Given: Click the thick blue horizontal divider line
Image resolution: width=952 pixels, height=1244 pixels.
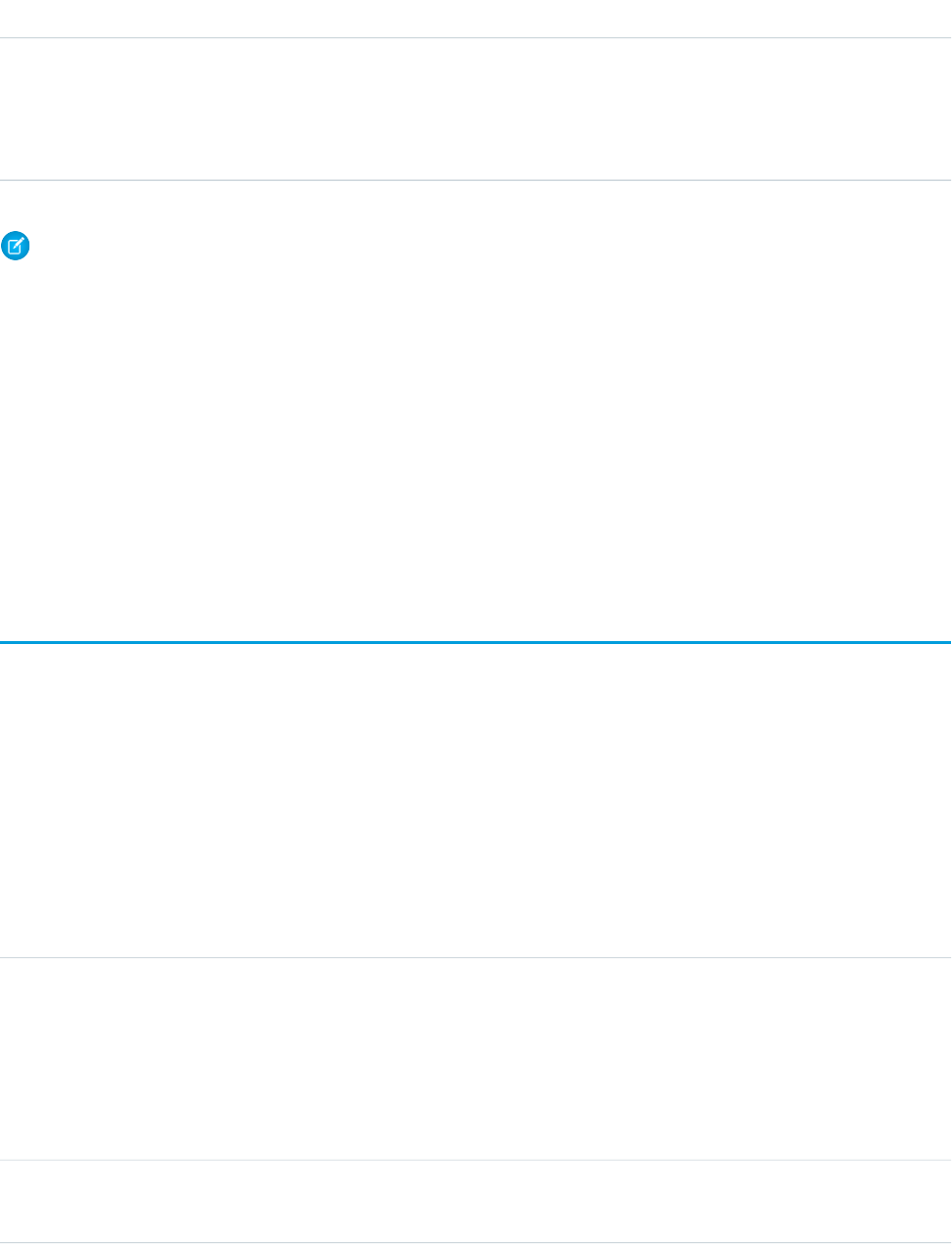Looking at the screenshot, I should point(476,642).
